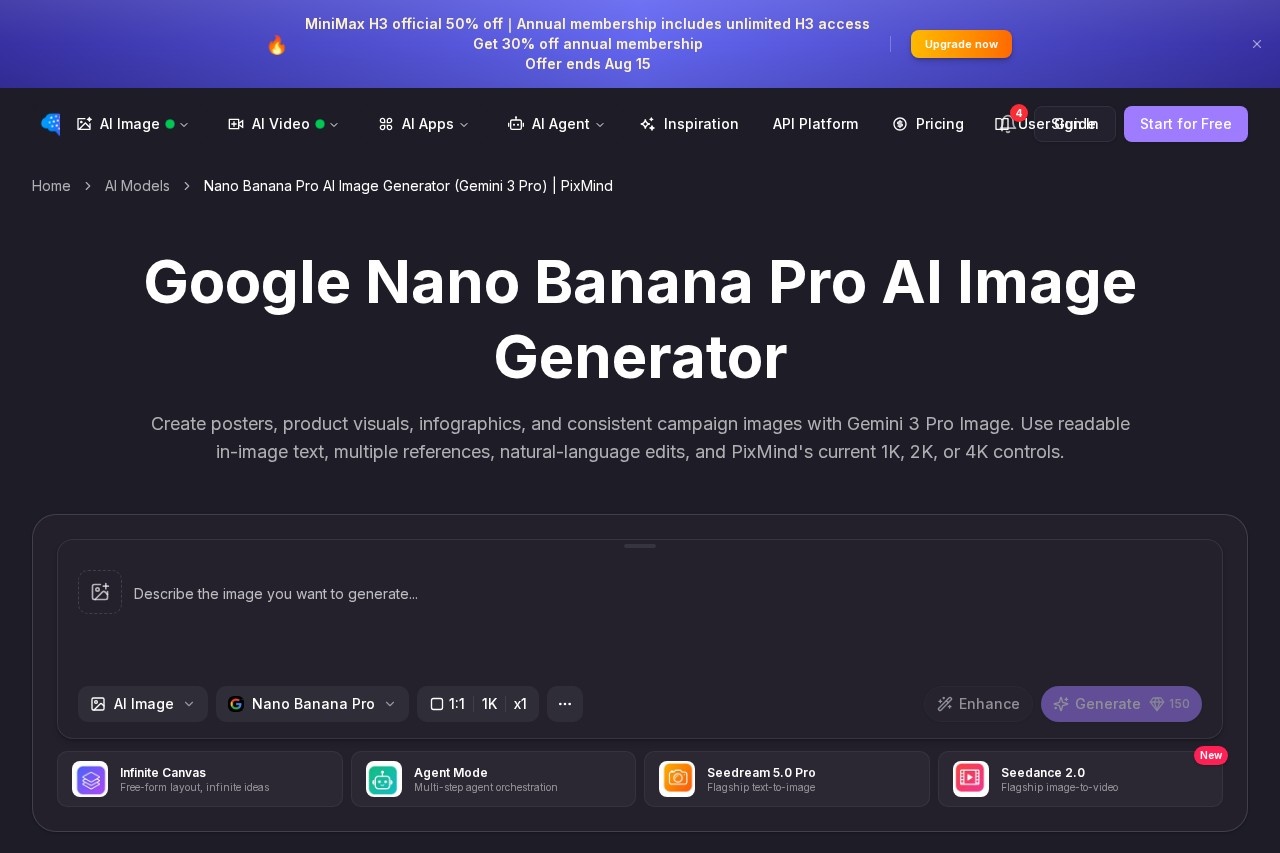Click the sparkle icon beside Inspiration
The width and height of the screenshot is (1280, 853).
pyautogui.click(x=648, y=124)
